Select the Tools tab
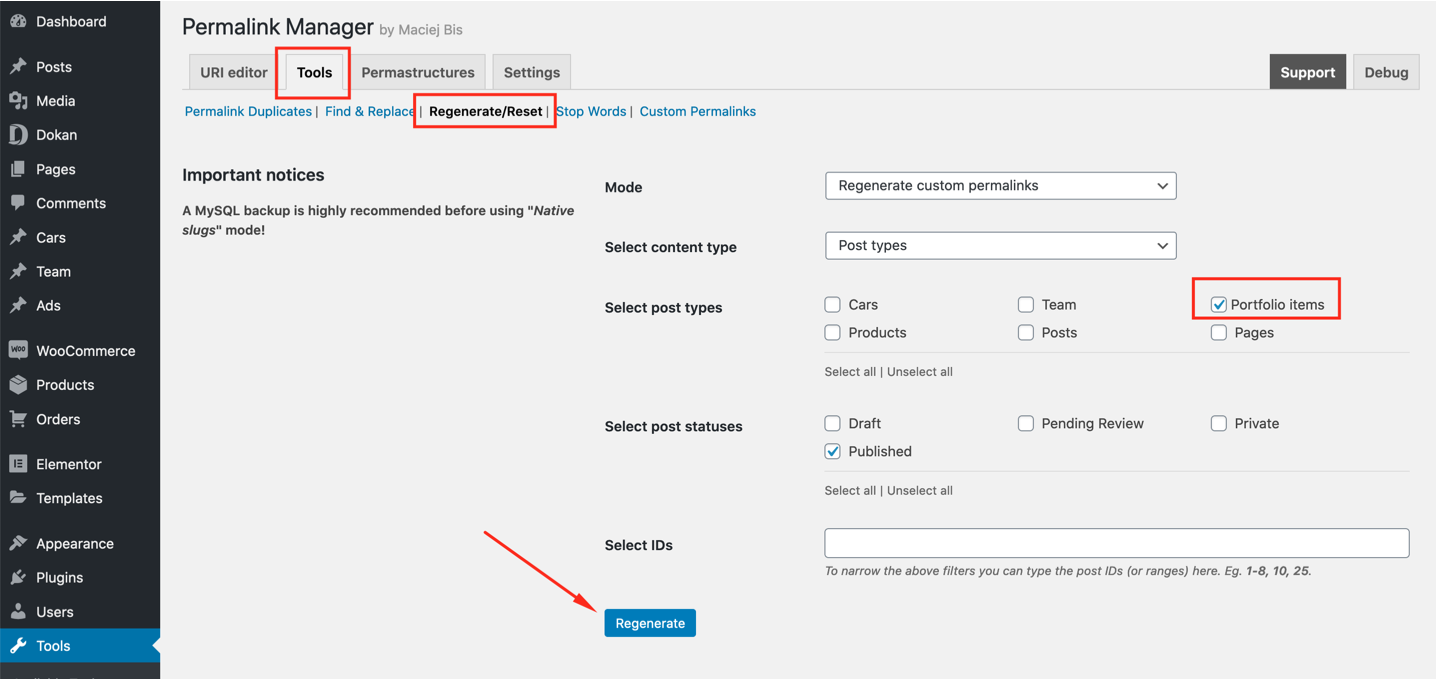Image resolution: width=1436 pixels, height=679 pixels. (x=315, y=73)
